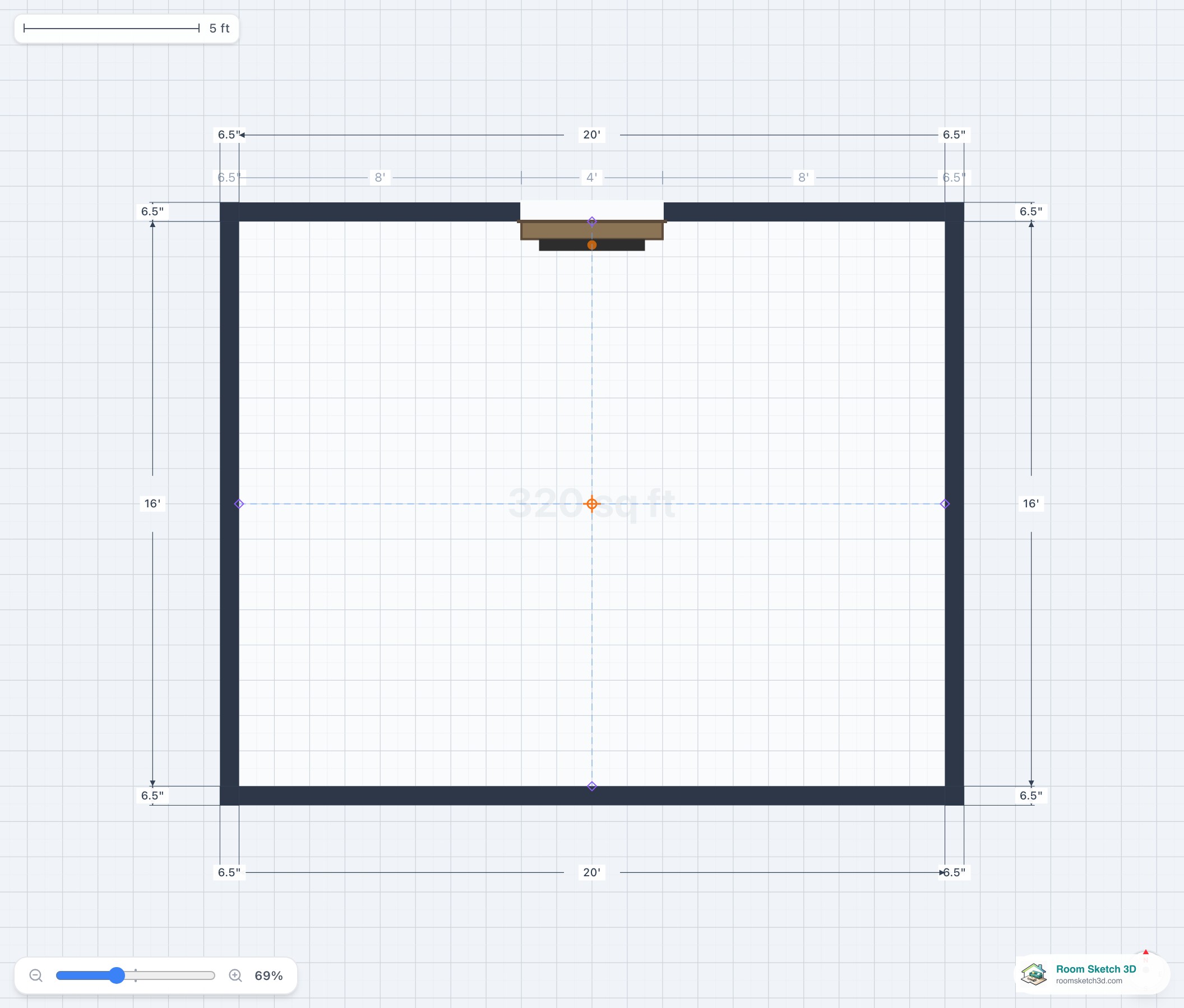The width and height of the screenshot is (1184, 1008).
Task: Click the 6.5" label below right 16' dimension
Action: coord(1031,796)
